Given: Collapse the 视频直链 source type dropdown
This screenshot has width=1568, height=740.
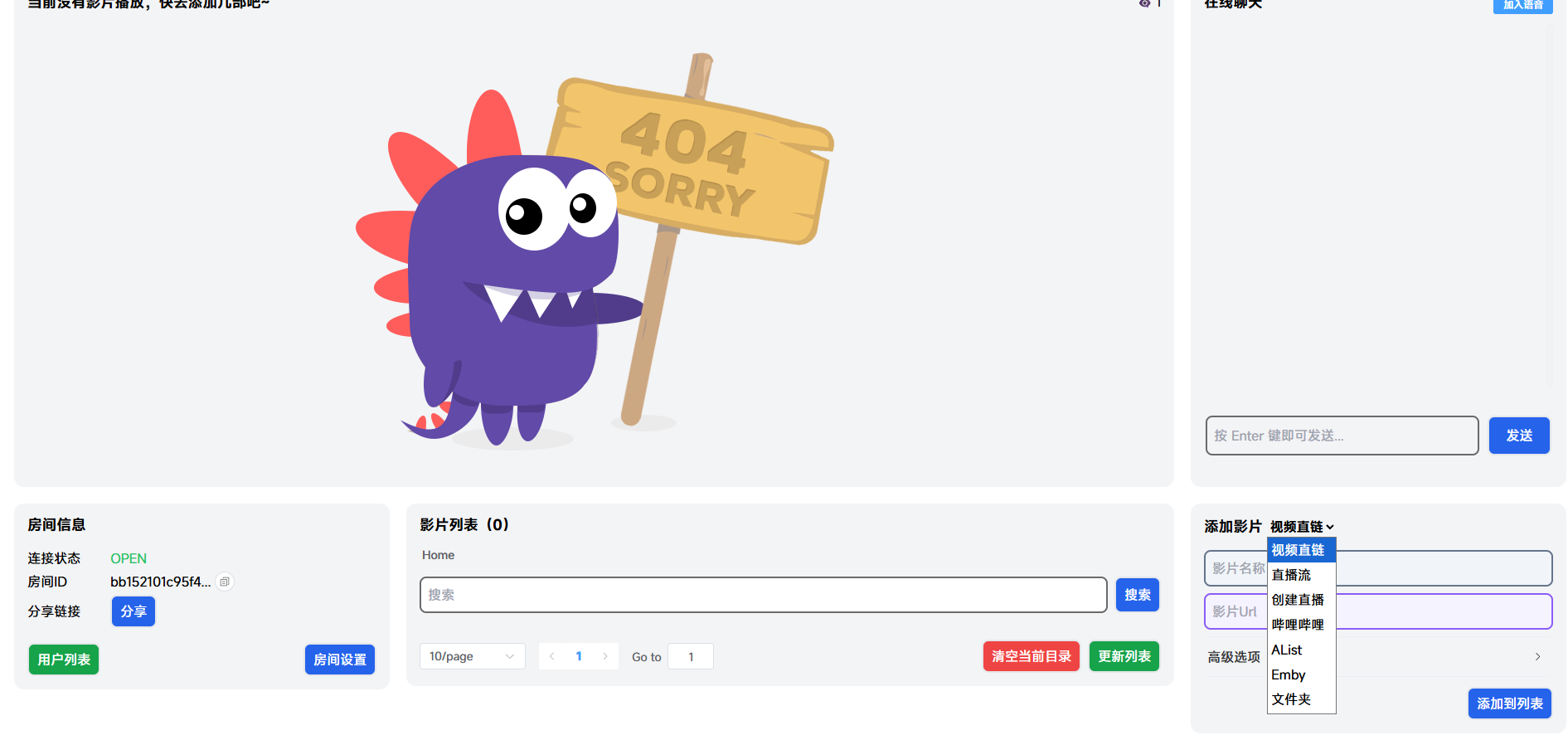Looking at the screenshot, I should (x=1302, y=527).
